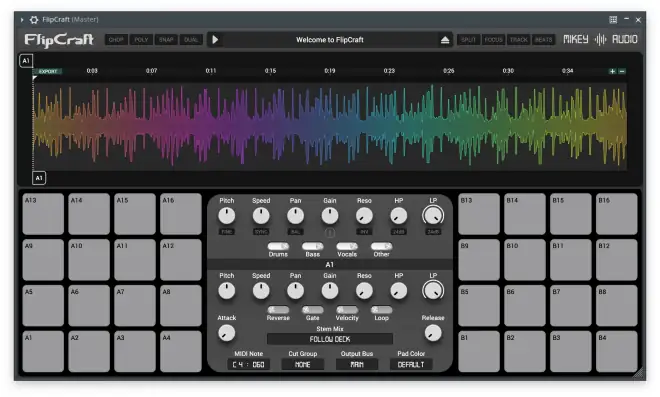This screenshot has width=660, height=397.
Task: Click the TRACK button
Action: click(519, 40)
